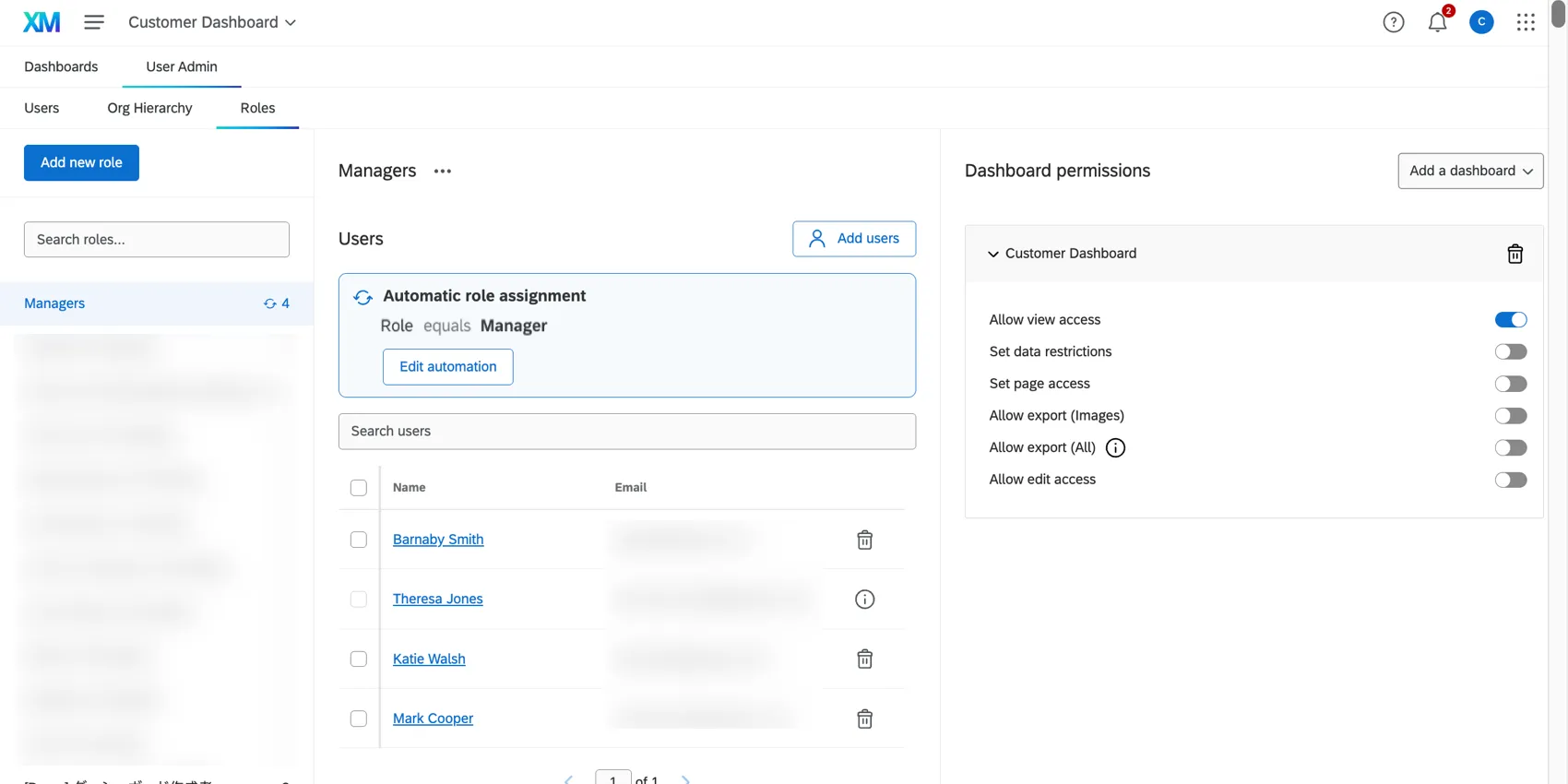
Task: Open Mark Cooper's user link
Action: click(433, 719)
